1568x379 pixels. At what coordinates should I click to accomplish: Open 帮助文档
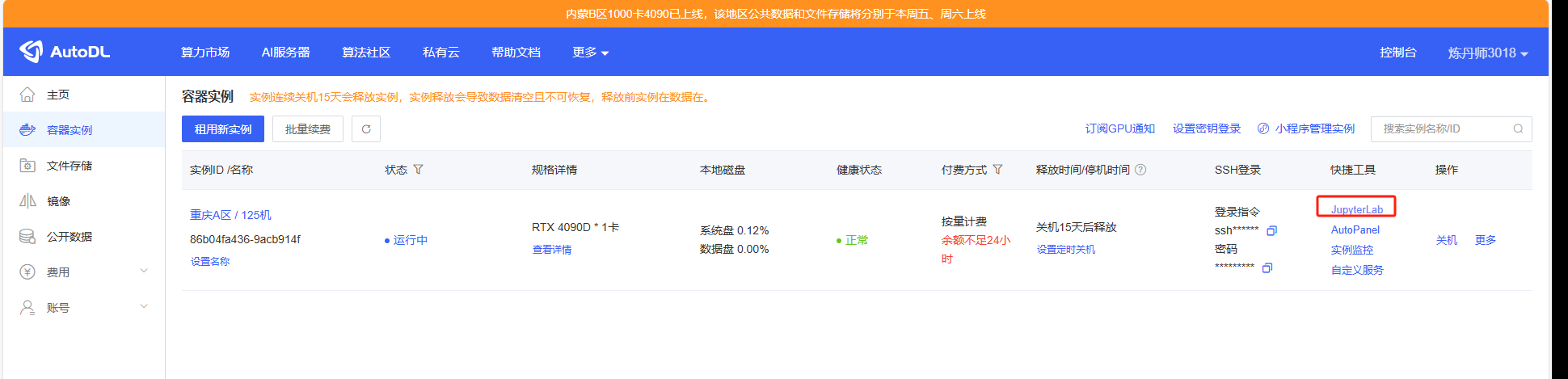tap(516, 53)
